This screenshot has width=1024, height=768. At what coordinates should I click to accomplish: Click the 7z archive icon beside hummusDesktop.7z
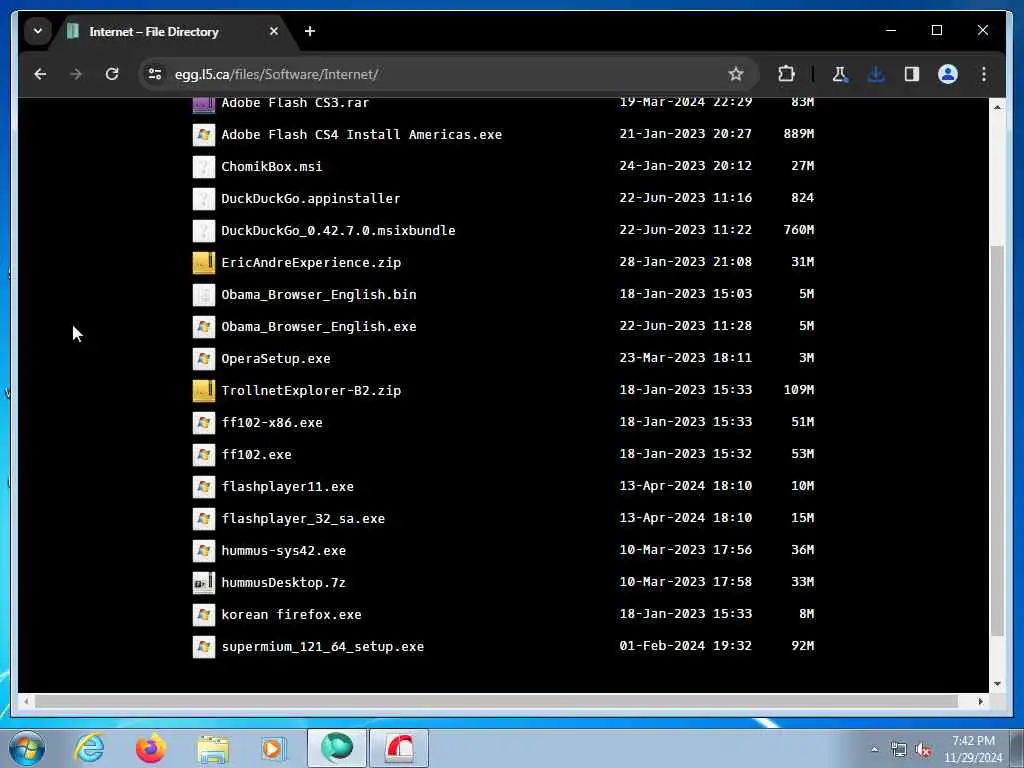pos(204,583)
